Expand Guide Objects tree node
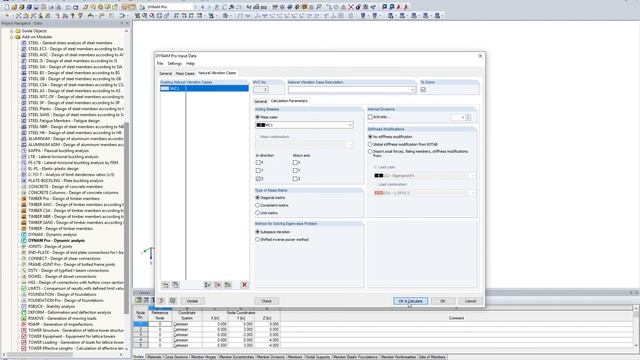The width and height of the screenshot is (640, 360). (11, 31)
